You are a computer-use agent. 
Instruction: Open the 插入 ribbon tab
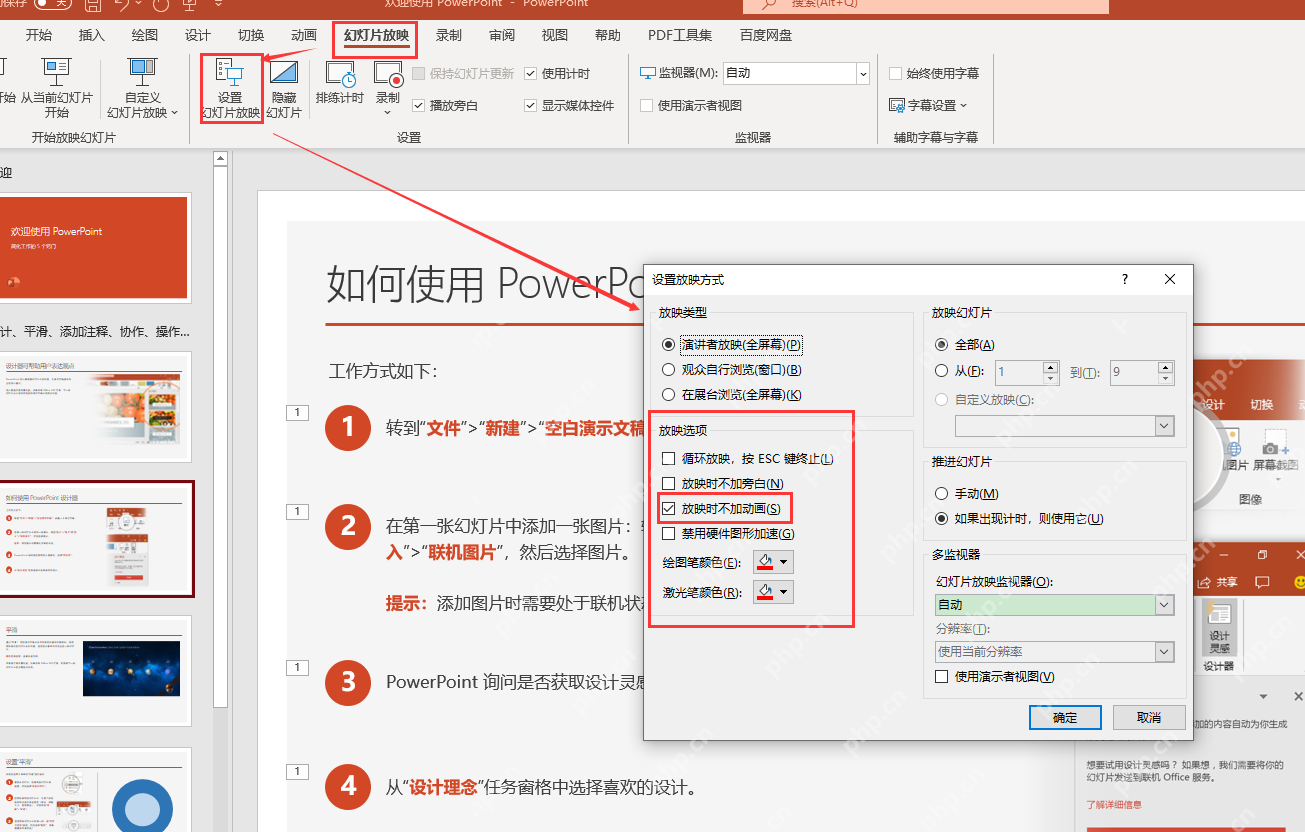pyautogui.click(x=92, y=35)
